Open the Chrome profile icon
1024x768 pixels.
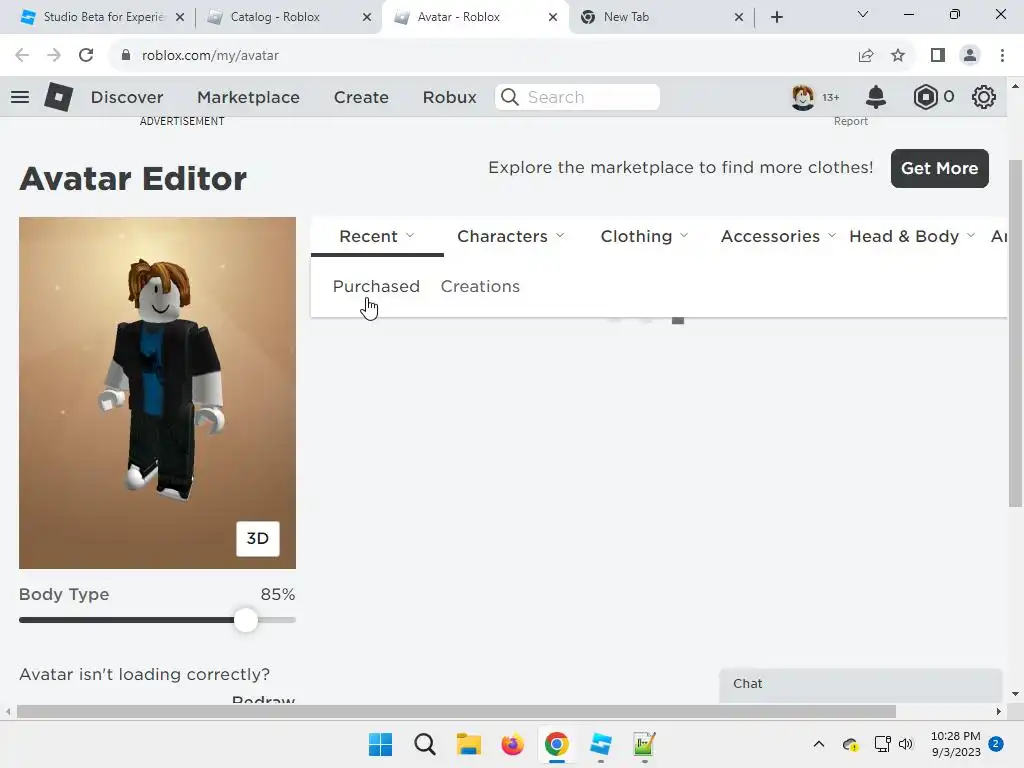[970, 56]
